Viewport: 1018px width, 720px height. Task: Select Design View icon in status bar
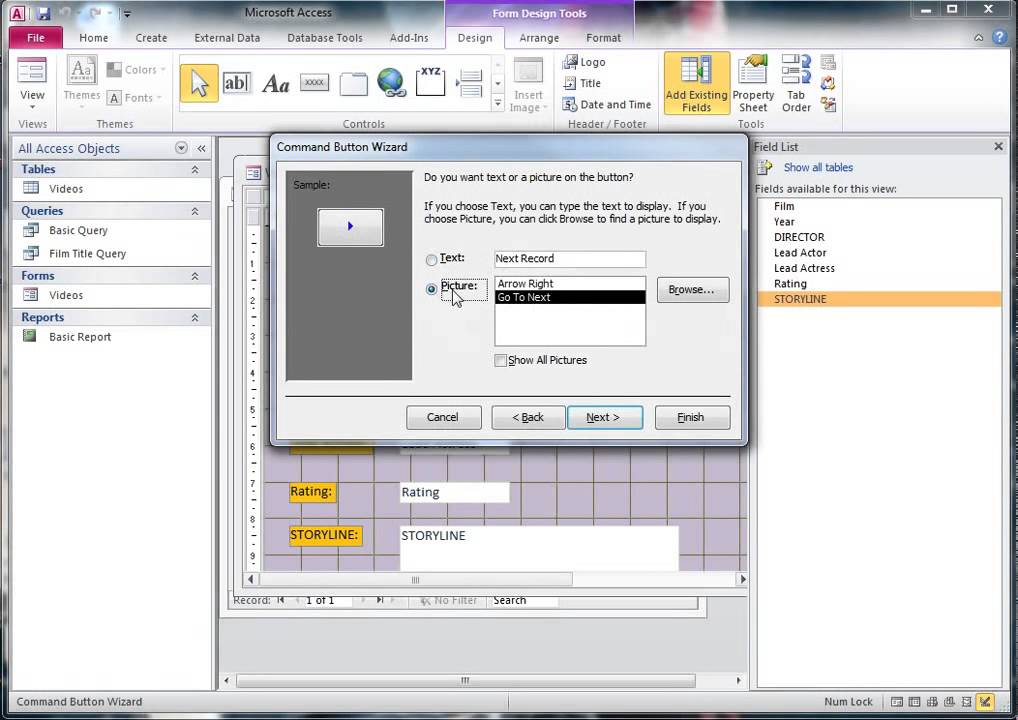pyautogui.click(x=986, y=702)
